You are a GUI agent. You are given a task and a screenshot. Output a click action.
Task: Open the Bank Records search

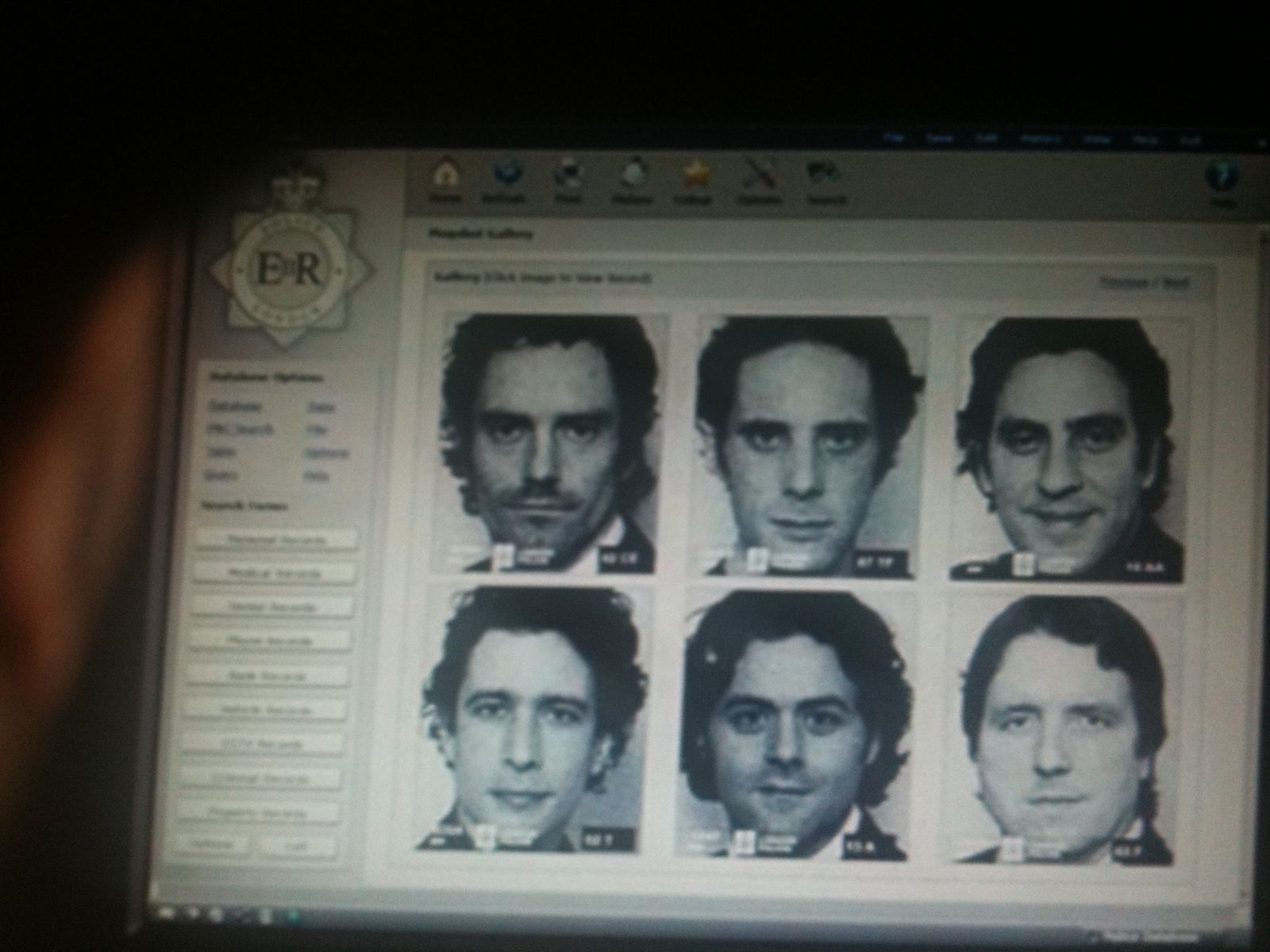click(x=267, y=676)
